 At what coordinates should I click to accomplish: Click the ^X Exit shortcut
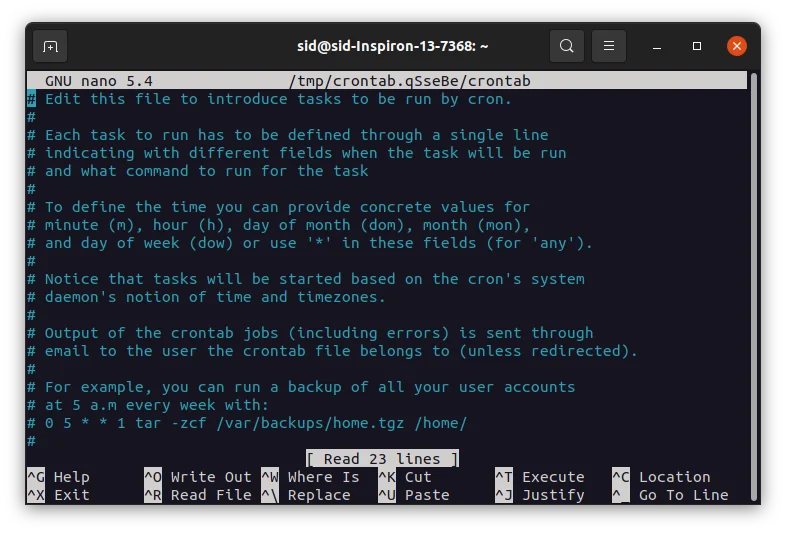pyautogui.click(x=58, y=495)
